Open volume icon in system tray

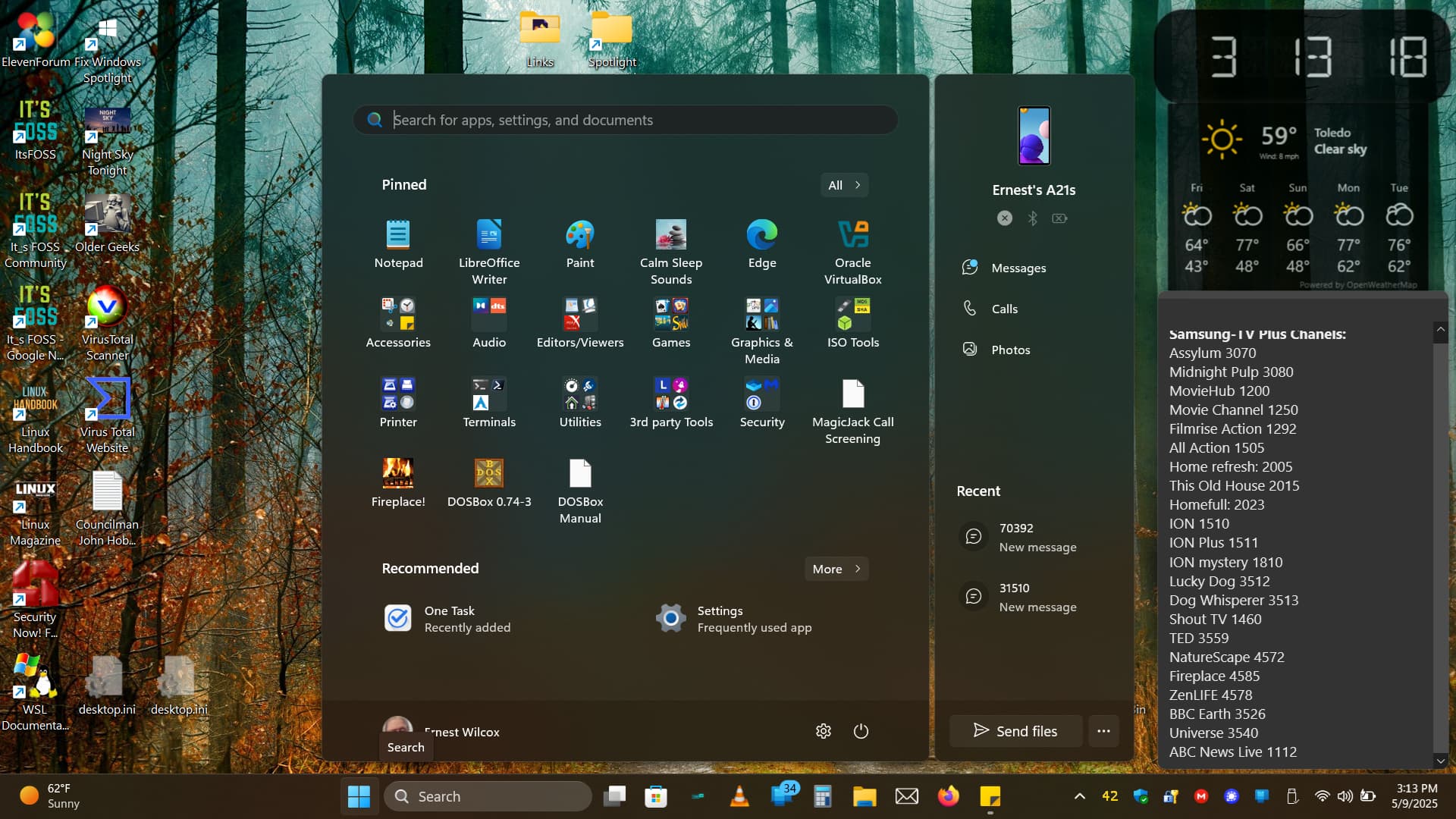click(1345, 796)
